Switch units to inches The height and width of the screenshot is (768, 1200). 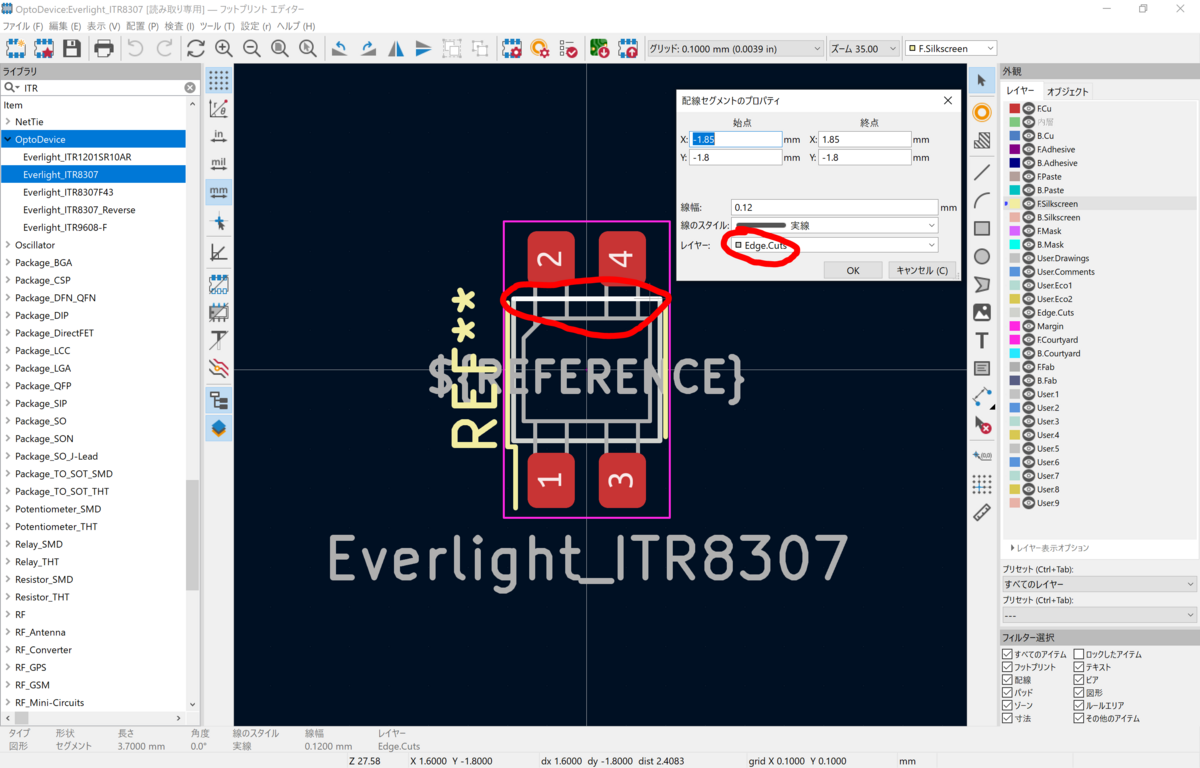218,136
